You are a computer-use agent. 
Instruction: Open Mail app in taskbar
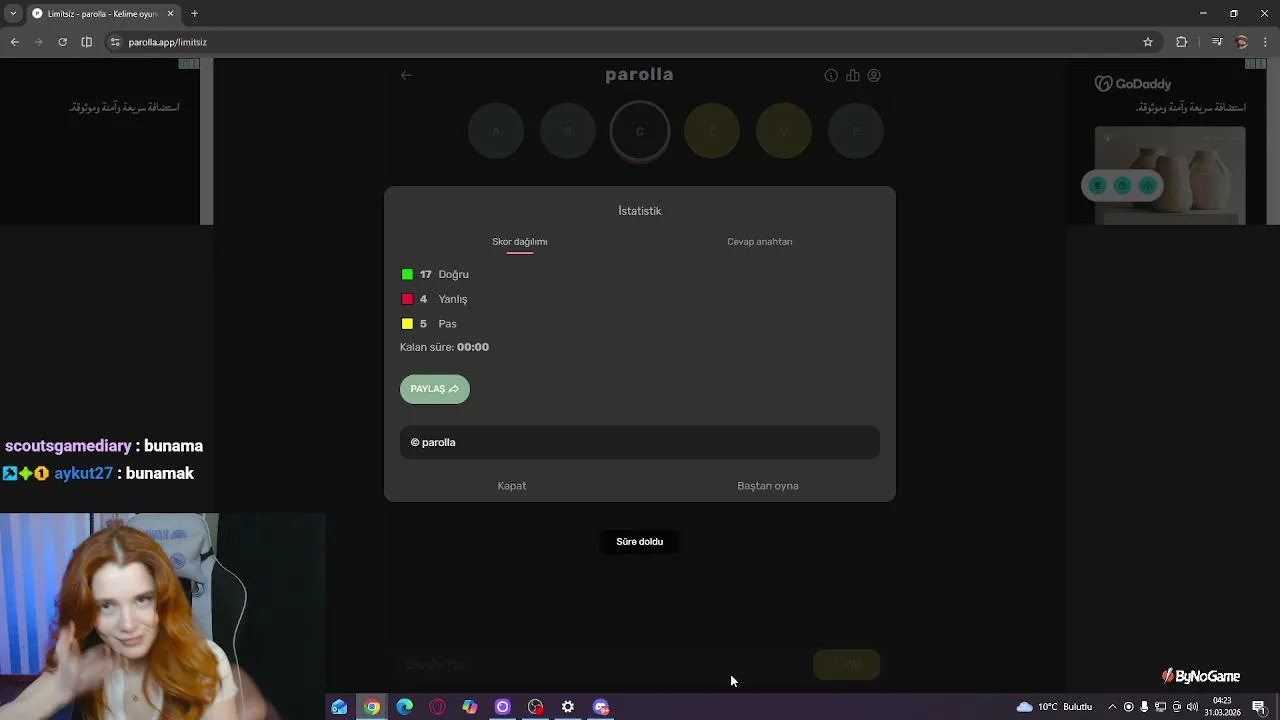point(339,707)
